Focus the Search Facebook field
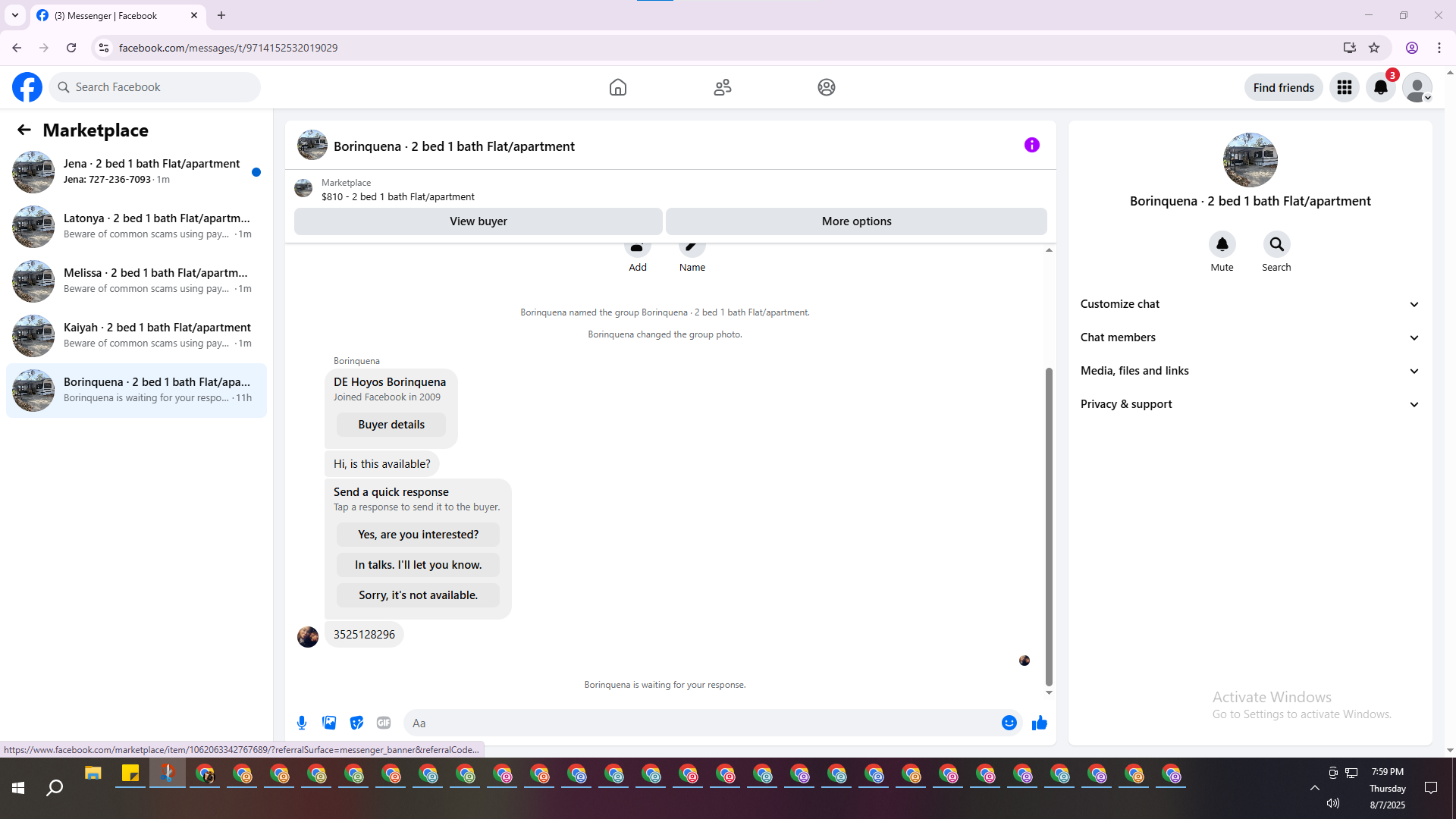 coord(155,87)
